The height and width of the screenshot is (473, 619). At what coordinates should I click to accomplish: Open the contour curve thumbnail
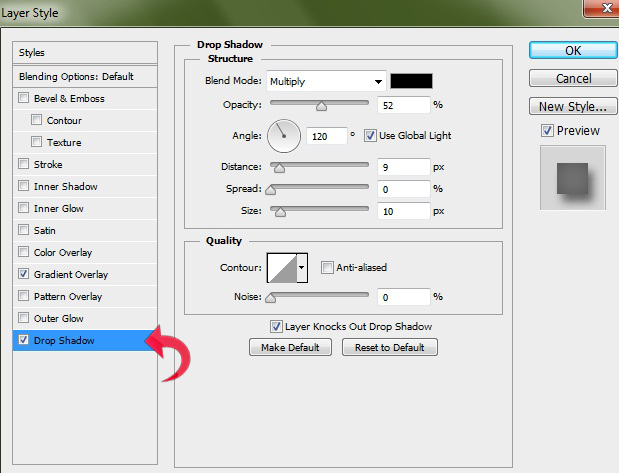click(x=281, y=267)
